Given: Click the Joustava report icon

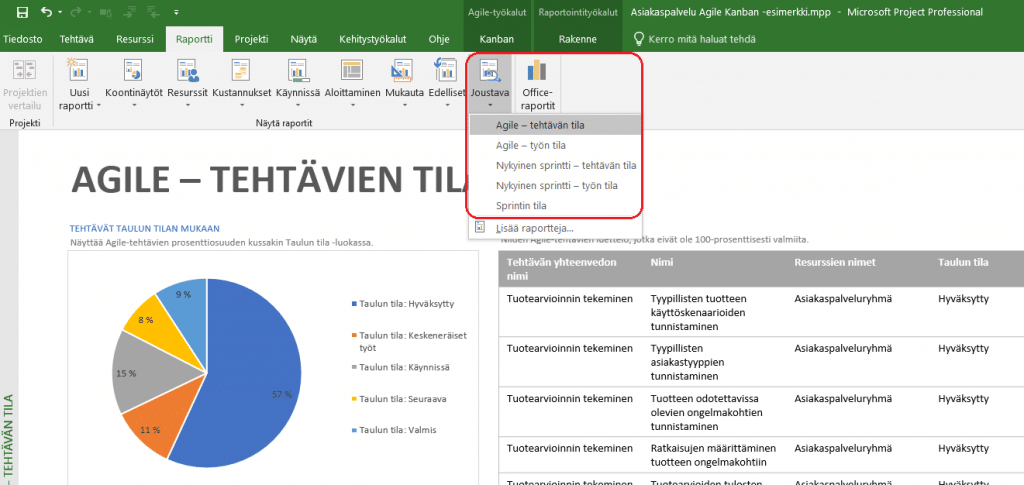Looking at the screenshot, I should (x=489, y=70).
